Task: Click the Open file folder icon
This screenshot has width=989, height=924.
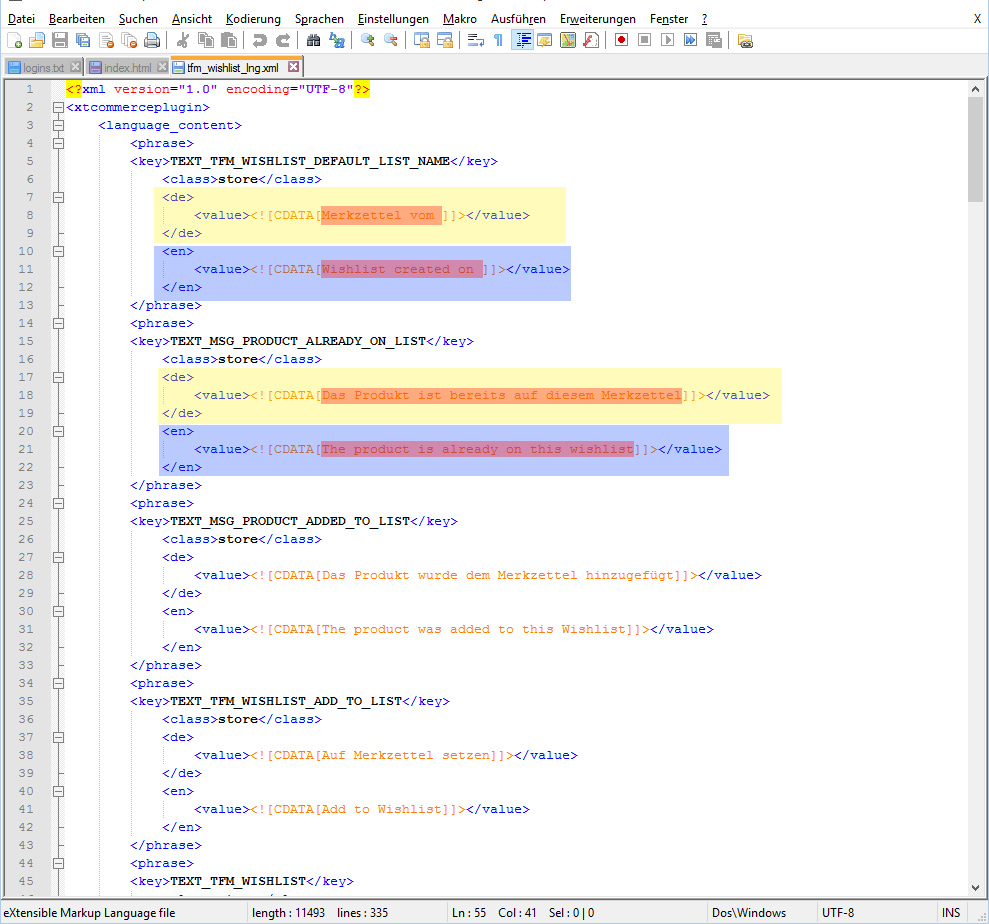Action: click(x=37, y=40)
